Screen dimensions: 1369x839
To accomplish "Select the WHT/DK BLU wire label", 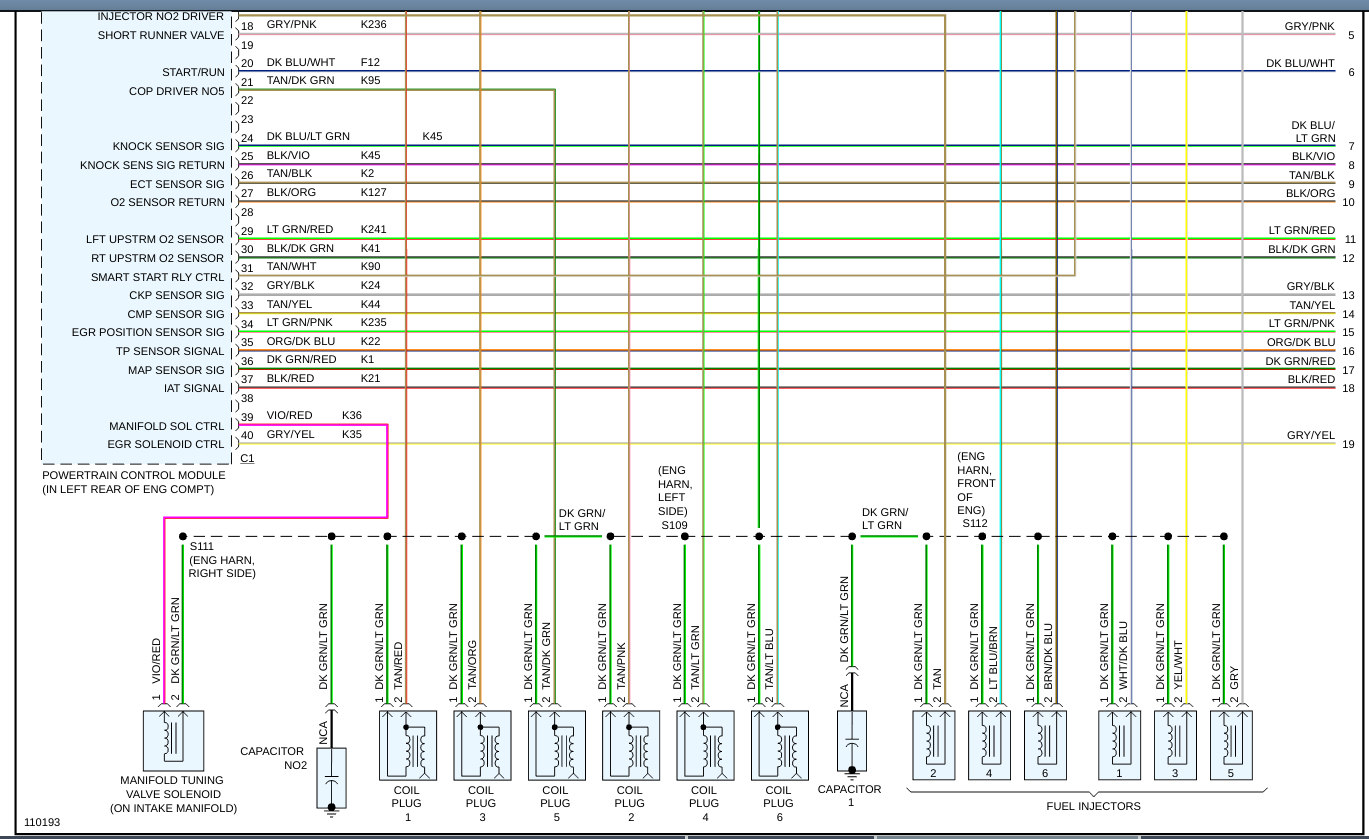I will 1124,657.
